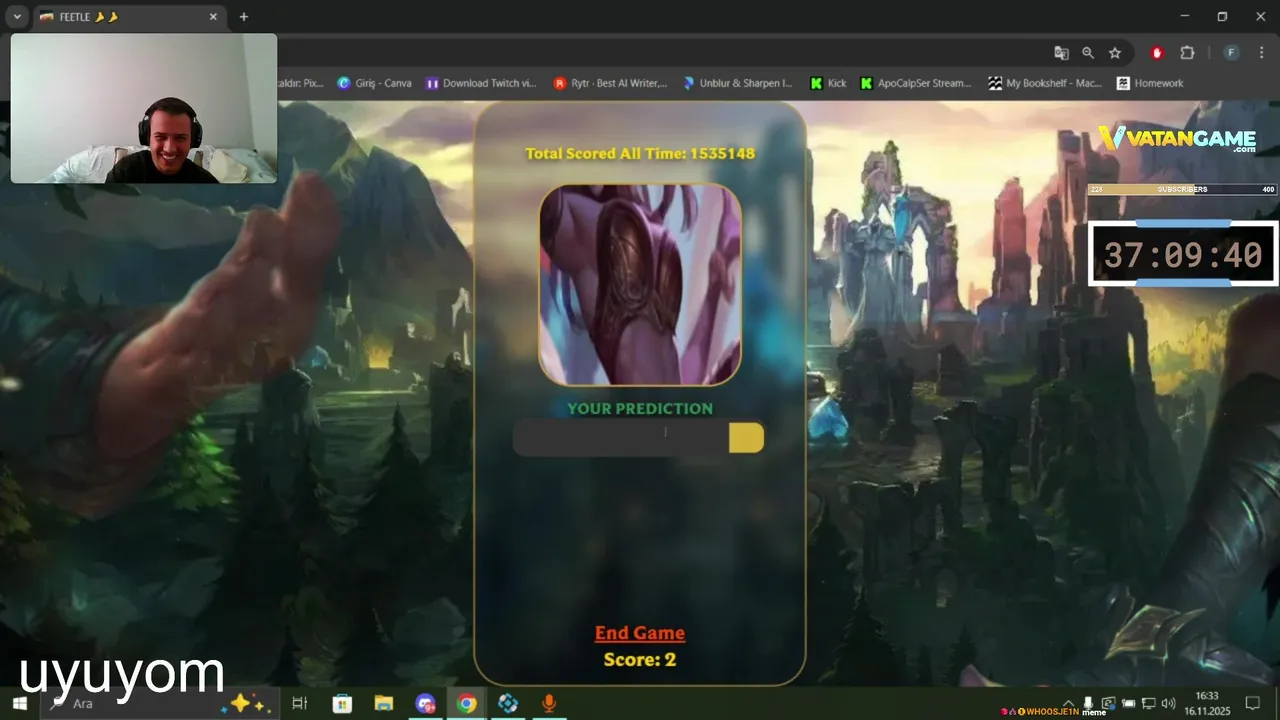Open the Giriş - Canva bookmark
Image resolution: width=1280 pixels, height=720 pixels.
[375, 83]
